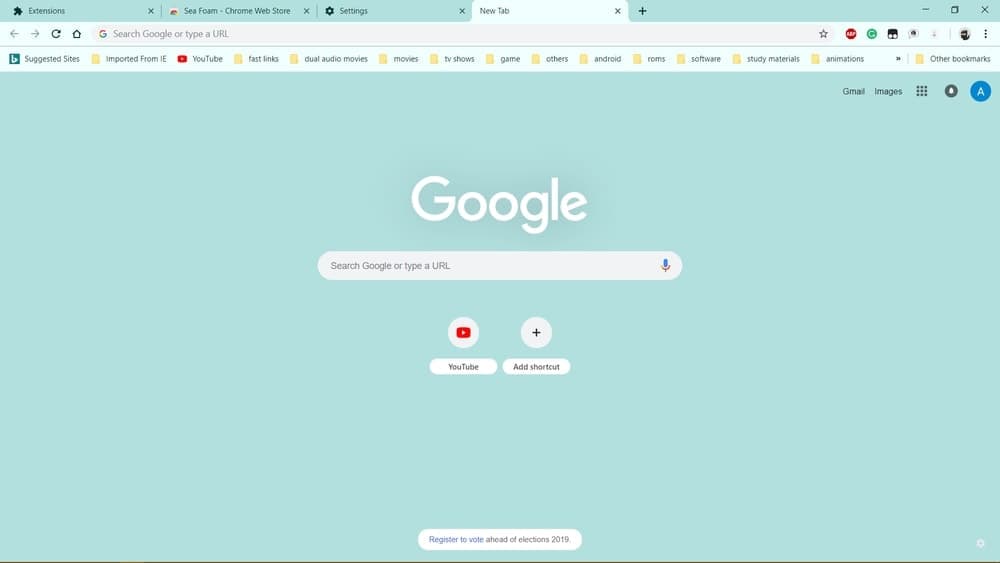The image size is (1000, 563).
Task: Expand the software bookmark folder
Action: 698,59
